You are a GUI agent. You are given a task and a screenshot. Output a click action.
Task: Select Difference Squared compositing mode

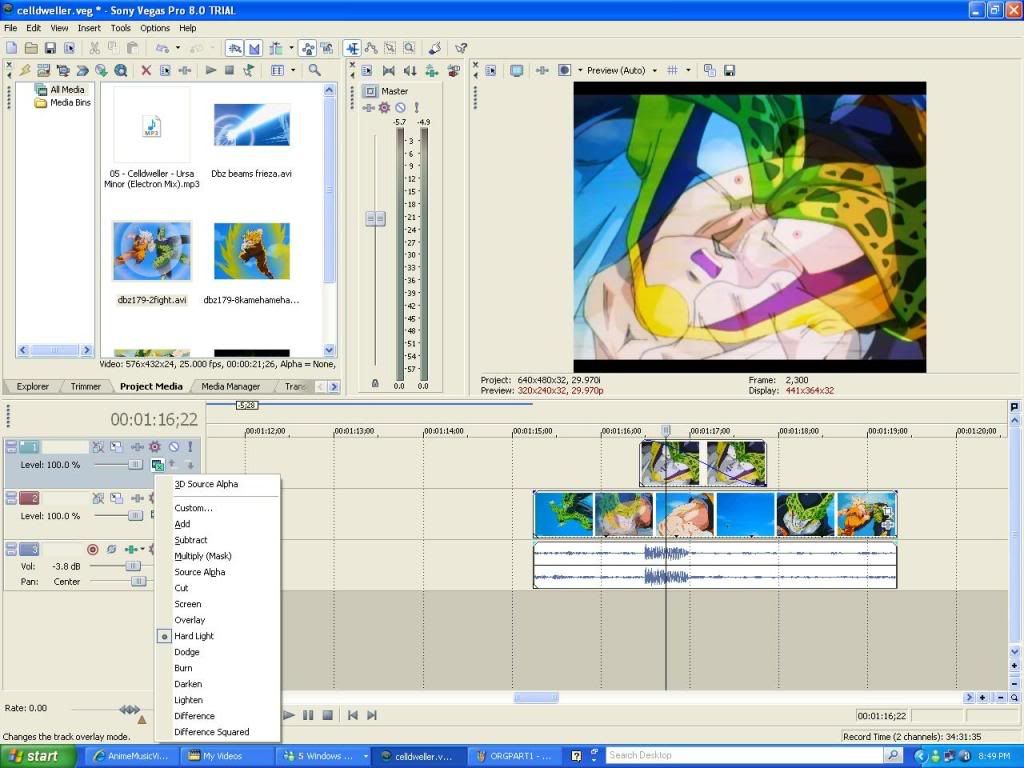click(x=212, y=732)
